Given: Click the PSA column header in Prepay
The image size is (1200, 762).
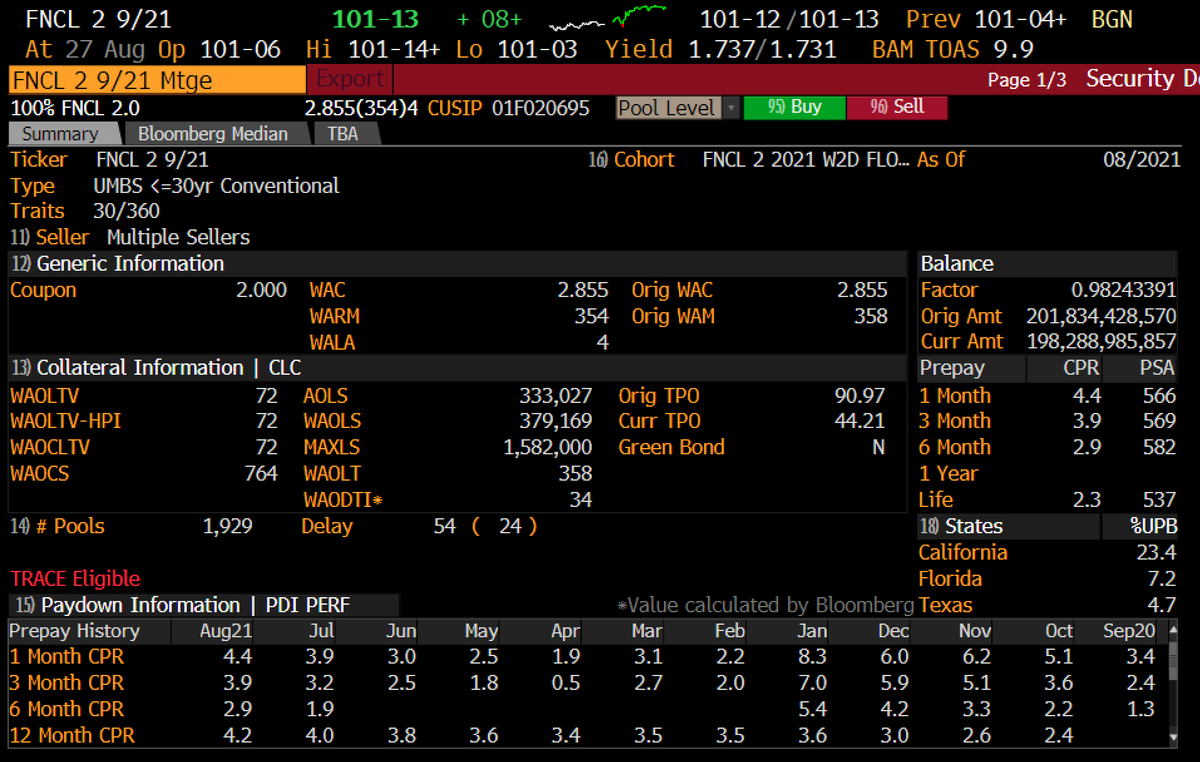Looking at the screenshot, I should coord(1157,368).
